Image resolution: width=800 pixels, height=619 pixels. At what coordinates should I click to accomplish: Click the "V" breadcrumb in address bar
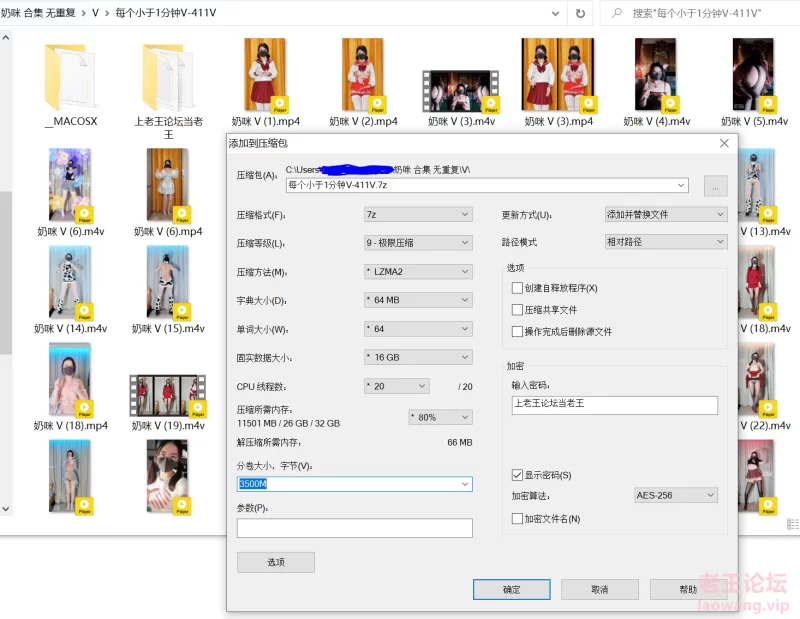[95, 13]
